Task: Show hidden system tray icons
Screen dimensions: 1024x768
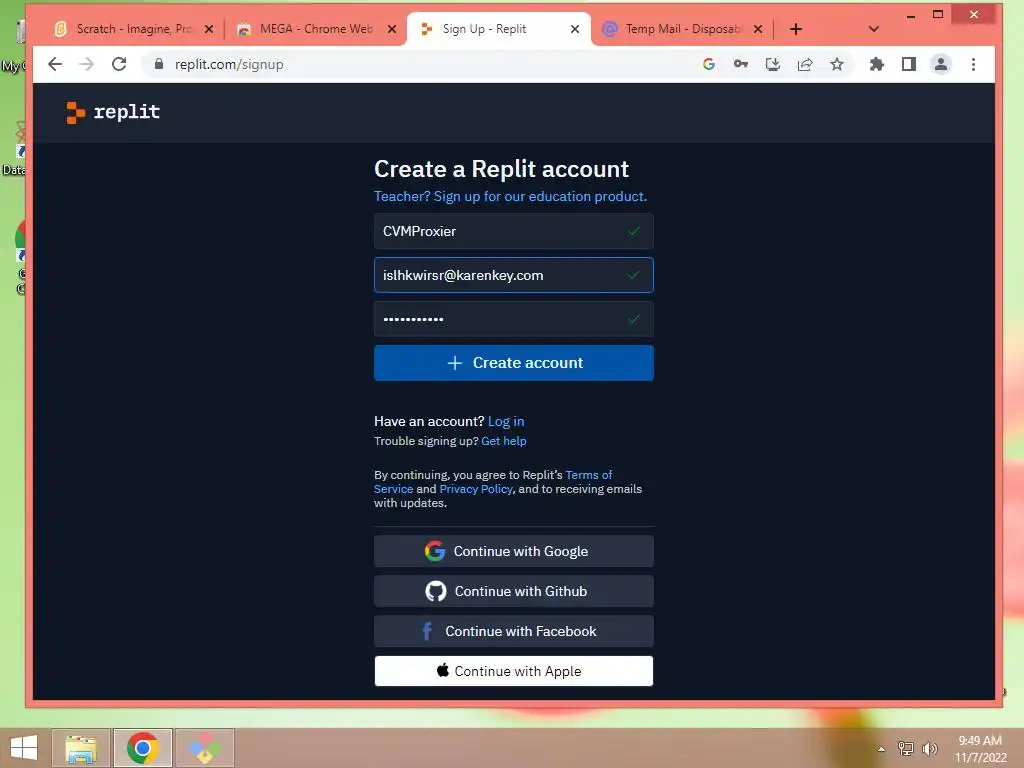Action: 882,749
